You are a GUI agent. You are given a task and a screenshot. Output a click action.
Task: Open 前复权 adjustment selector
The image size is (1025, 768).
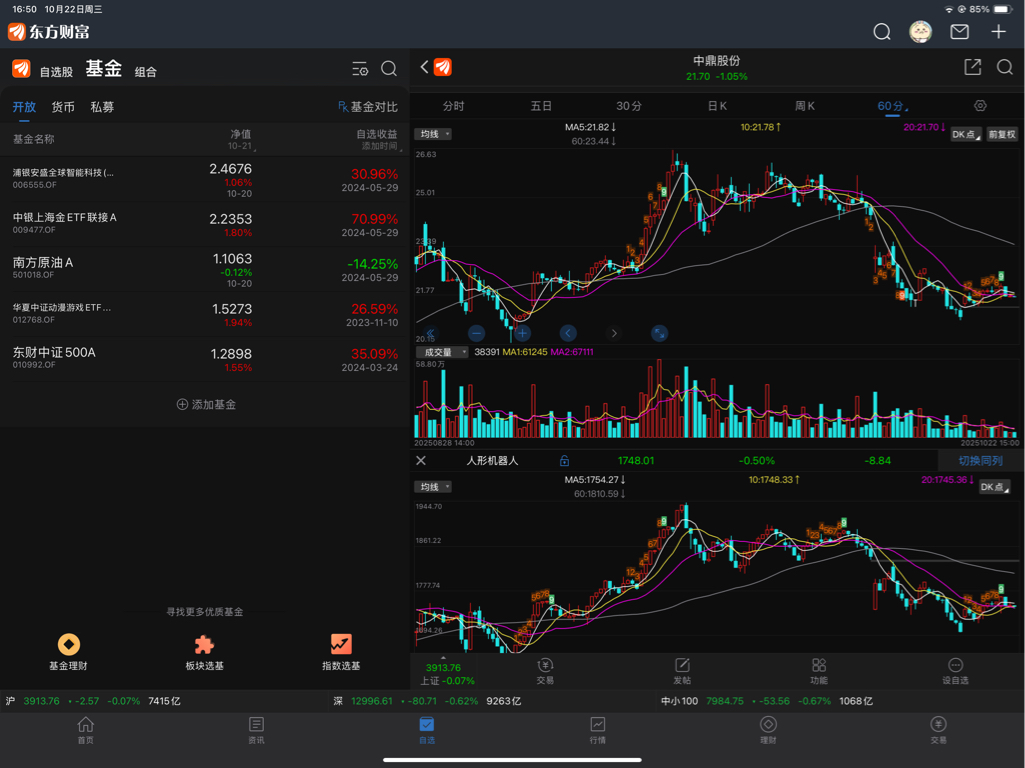(x=1001, y=135)
